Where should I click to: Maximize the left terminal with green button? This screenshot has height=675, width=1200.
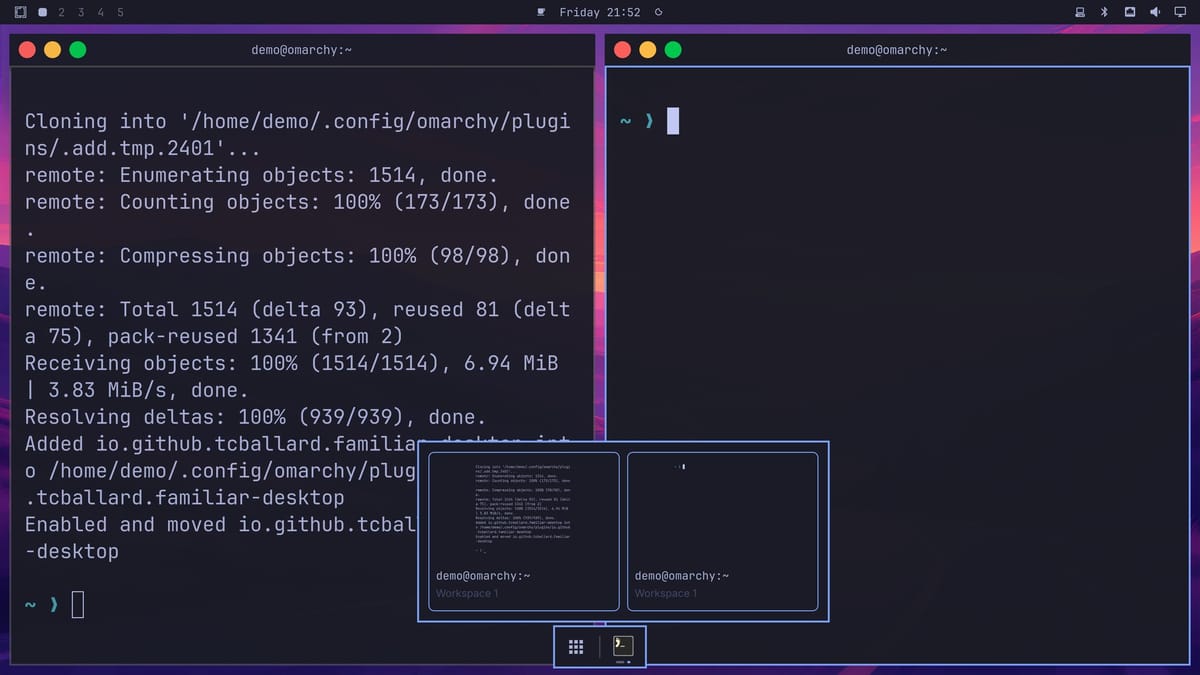(77, 50)
